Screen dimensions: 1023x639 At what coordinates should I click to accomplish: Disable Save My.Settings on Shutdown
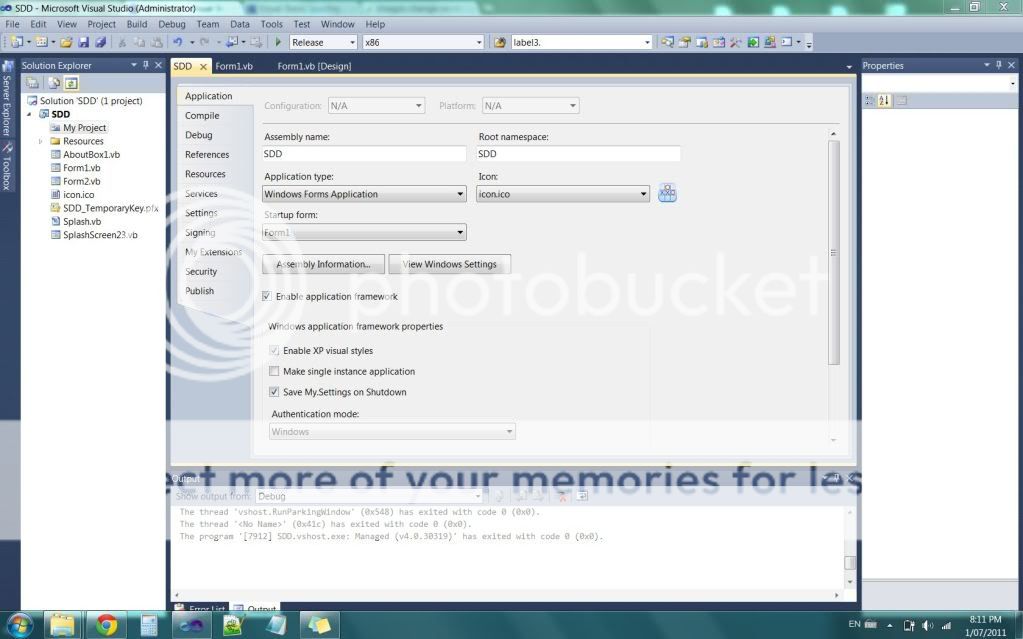click(274, 392)
